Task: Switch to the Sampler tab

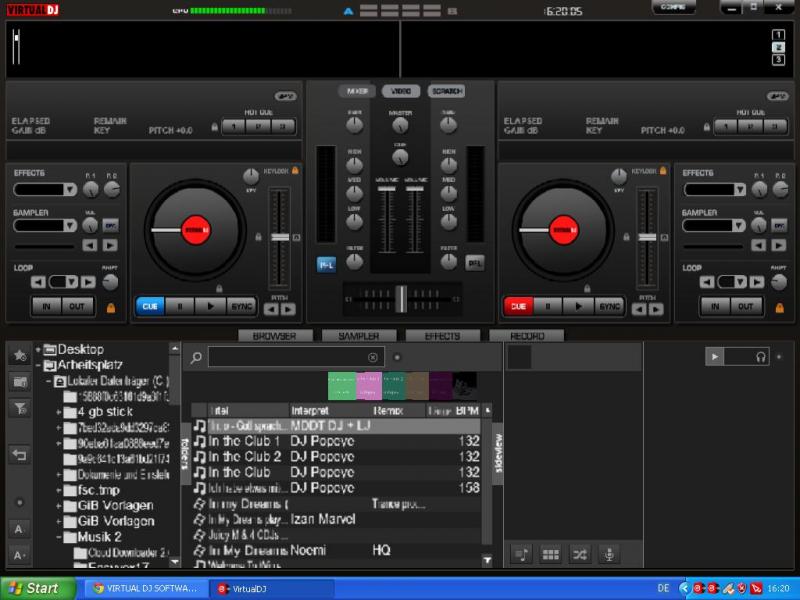Action: [358, 336]
